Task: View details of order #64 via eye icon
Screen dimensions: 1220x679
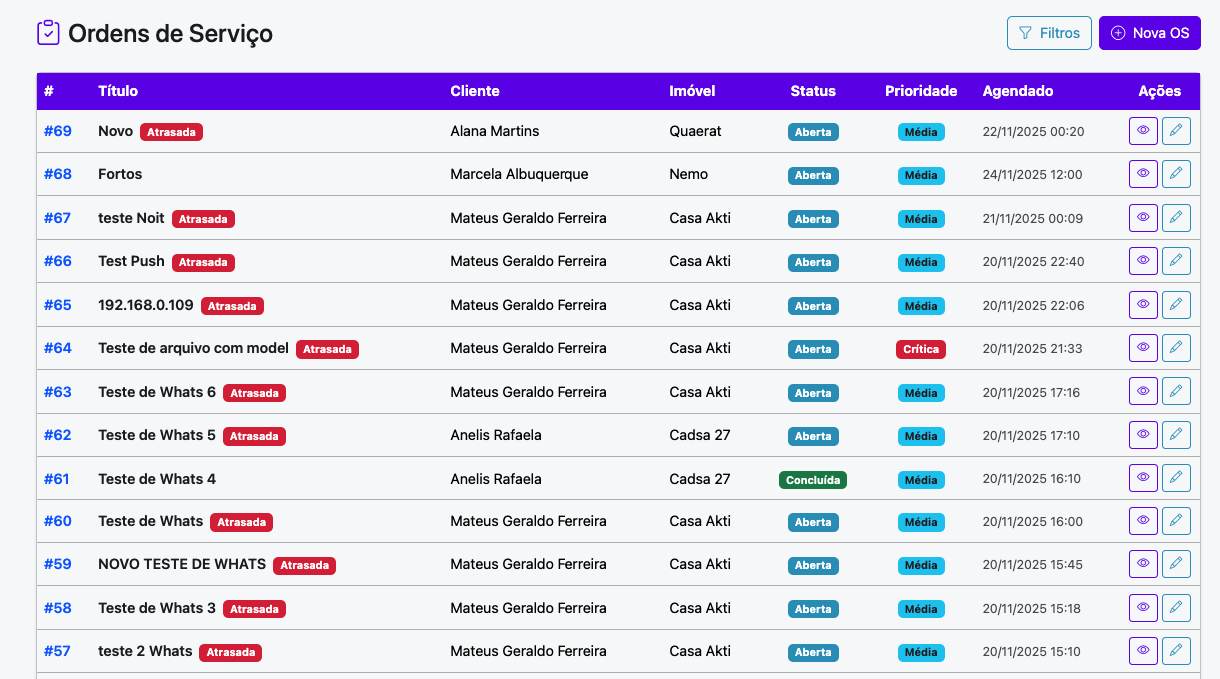Action: coord(1143,348)
